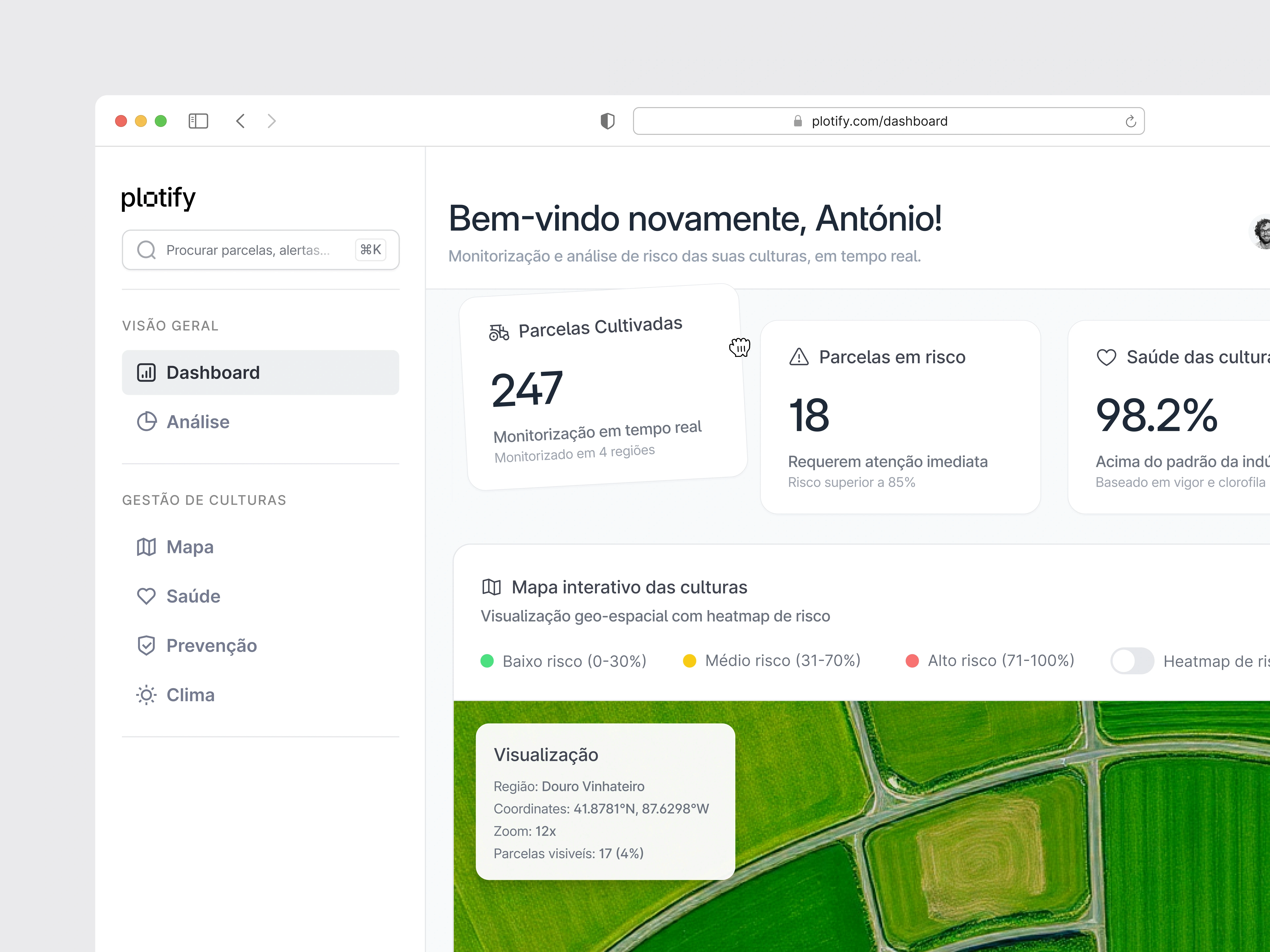Viewport: 1270px width, 952px height.
Task: Enable the Heatmap de risco toggle
Action: pos(1132,661)
